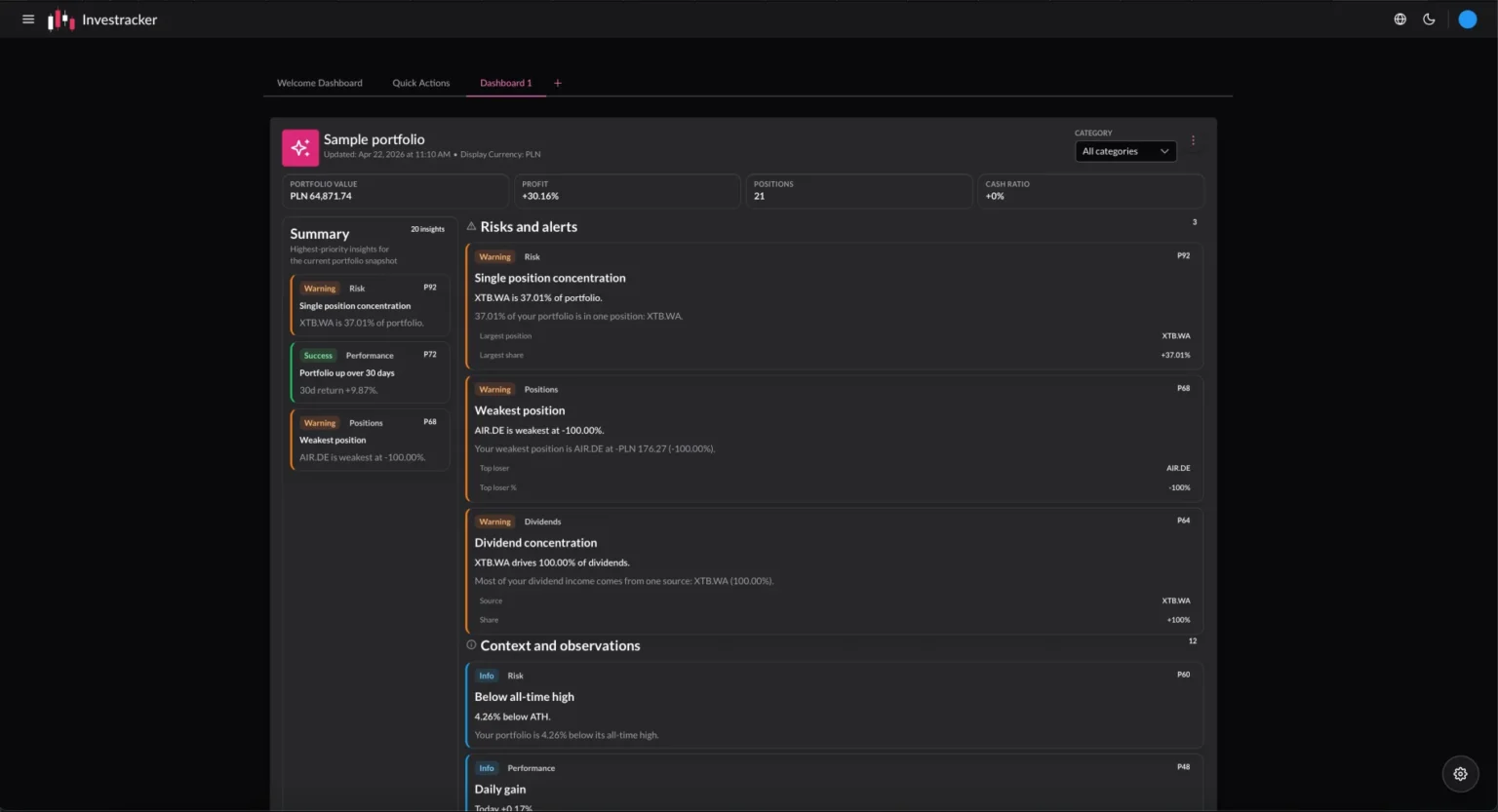This screenshot has width=1498, height=812.
Task: Select Weakest position card in Summary
Action: [370, 440]
